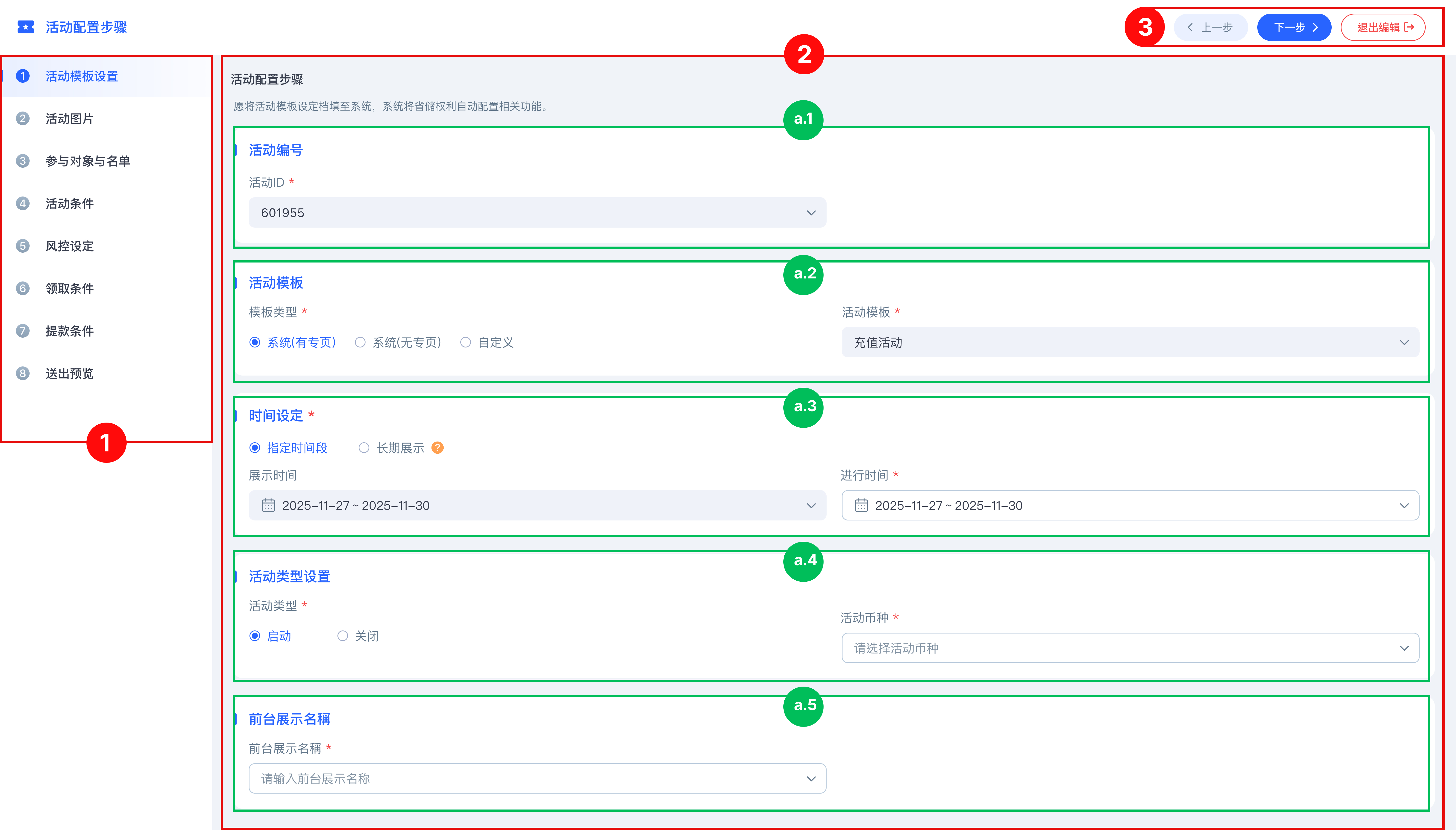Click step 5 number icon for 风控设定
Screen dimensions: 1456x830
tap(23, 246)
